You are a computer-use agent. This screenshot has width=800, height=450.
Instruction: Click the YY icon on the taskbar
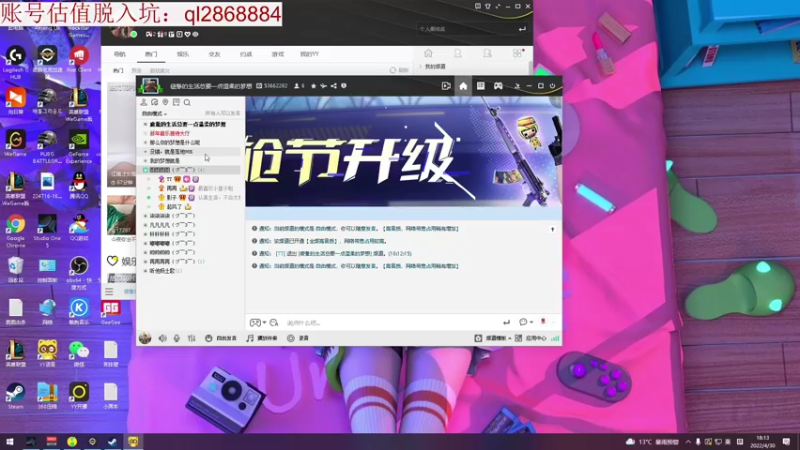(x=133, y=442)
